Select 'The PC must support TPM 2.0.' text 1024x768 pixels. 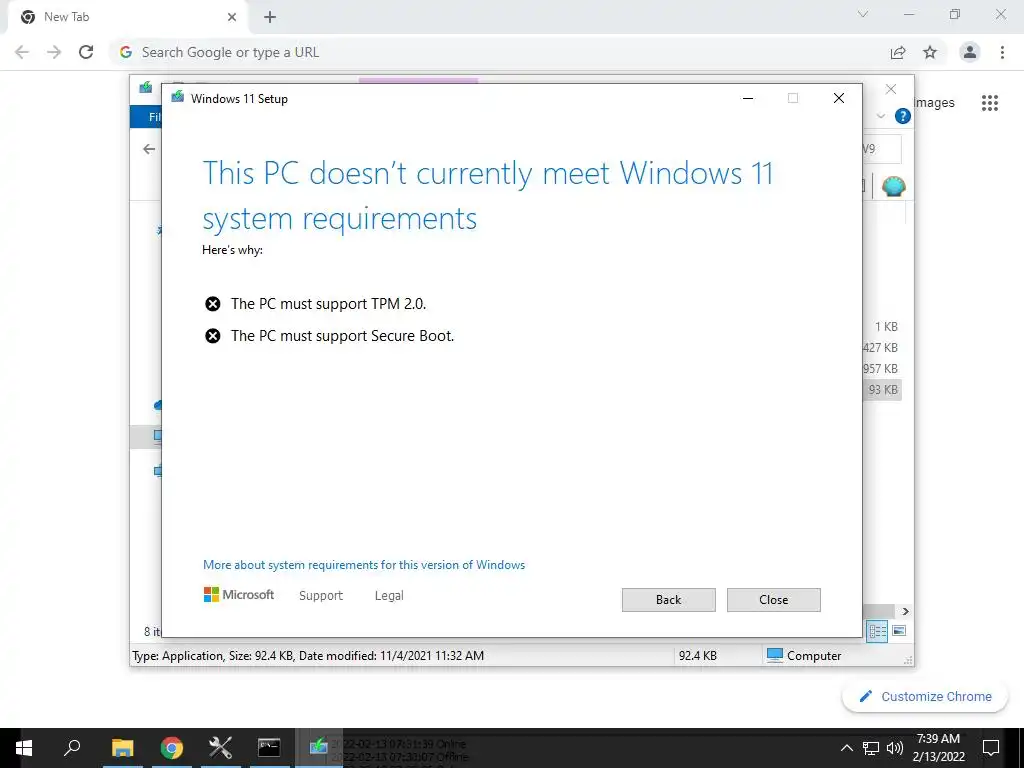coord(328,304)
